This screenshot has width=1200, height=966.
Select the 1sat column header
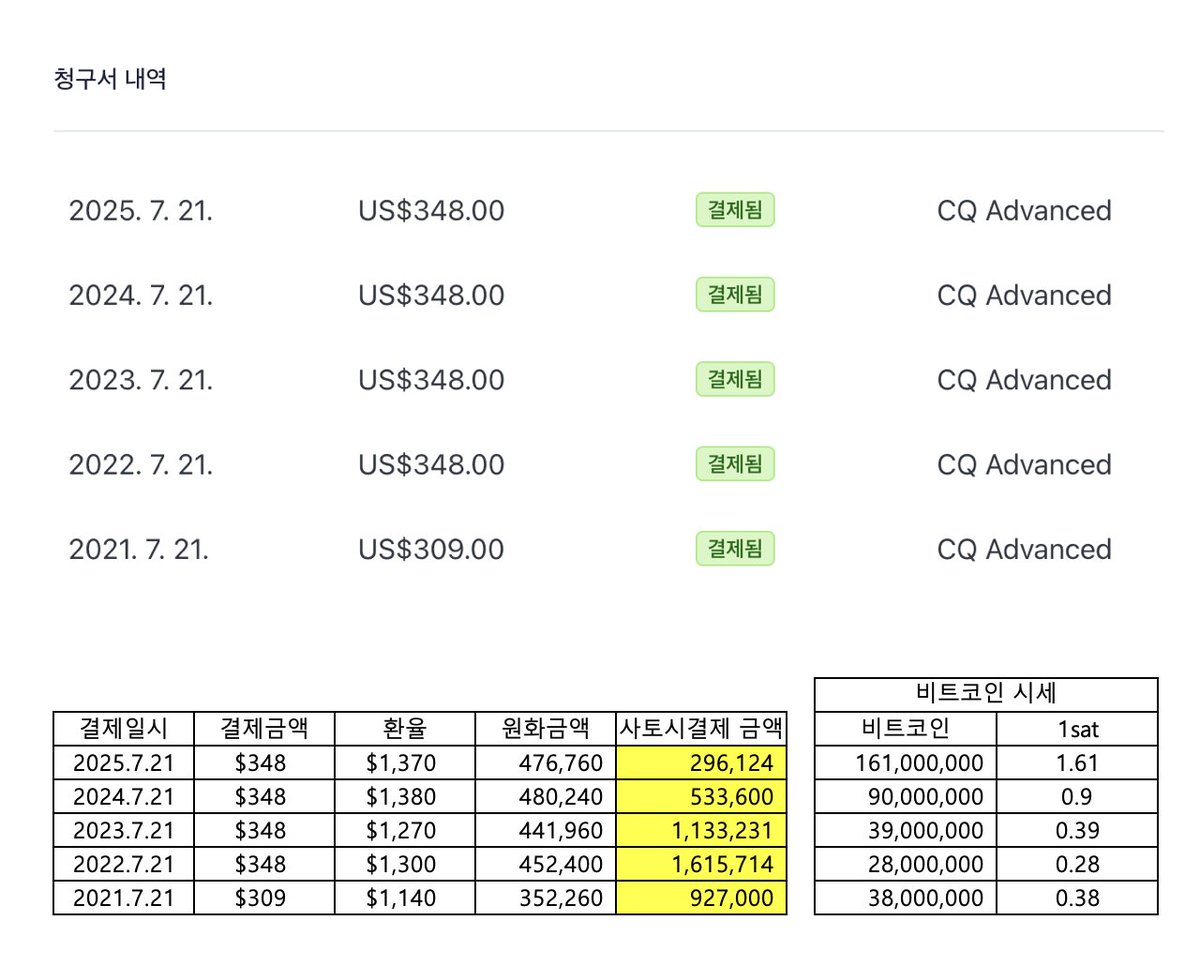click(1078, 728)
